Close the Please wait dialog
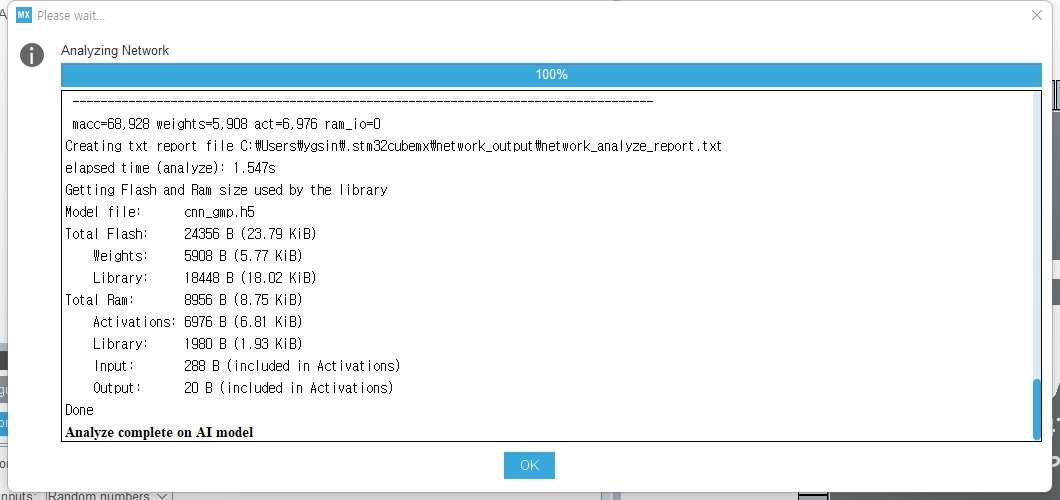 coord(1036,15)
